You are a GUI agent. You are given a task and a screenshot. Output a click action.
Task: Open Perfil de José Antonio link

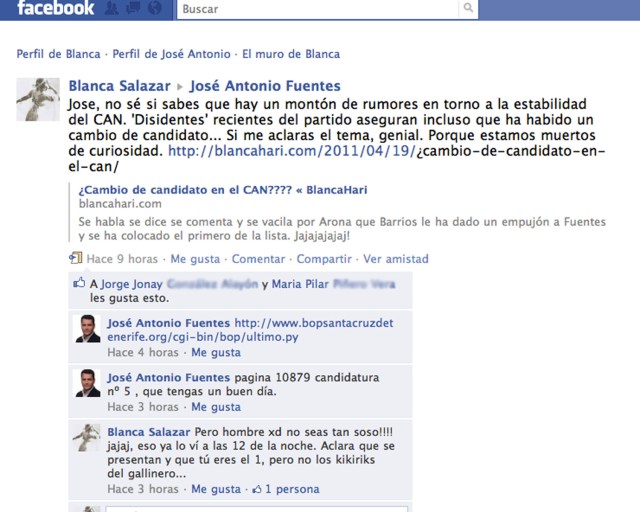(x=171, y=54)
